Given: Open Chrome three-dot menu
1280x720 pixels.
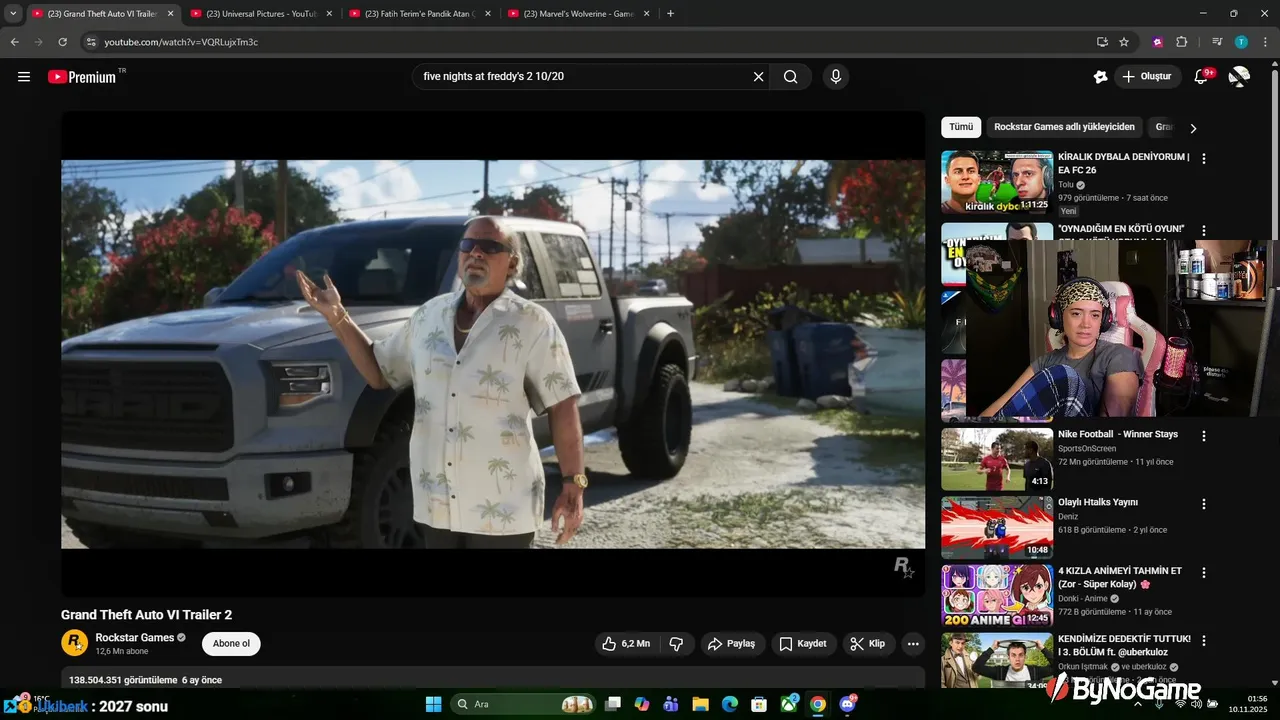Looking at the screenshot, I should pyautogui.click(x=1265, y=42).
